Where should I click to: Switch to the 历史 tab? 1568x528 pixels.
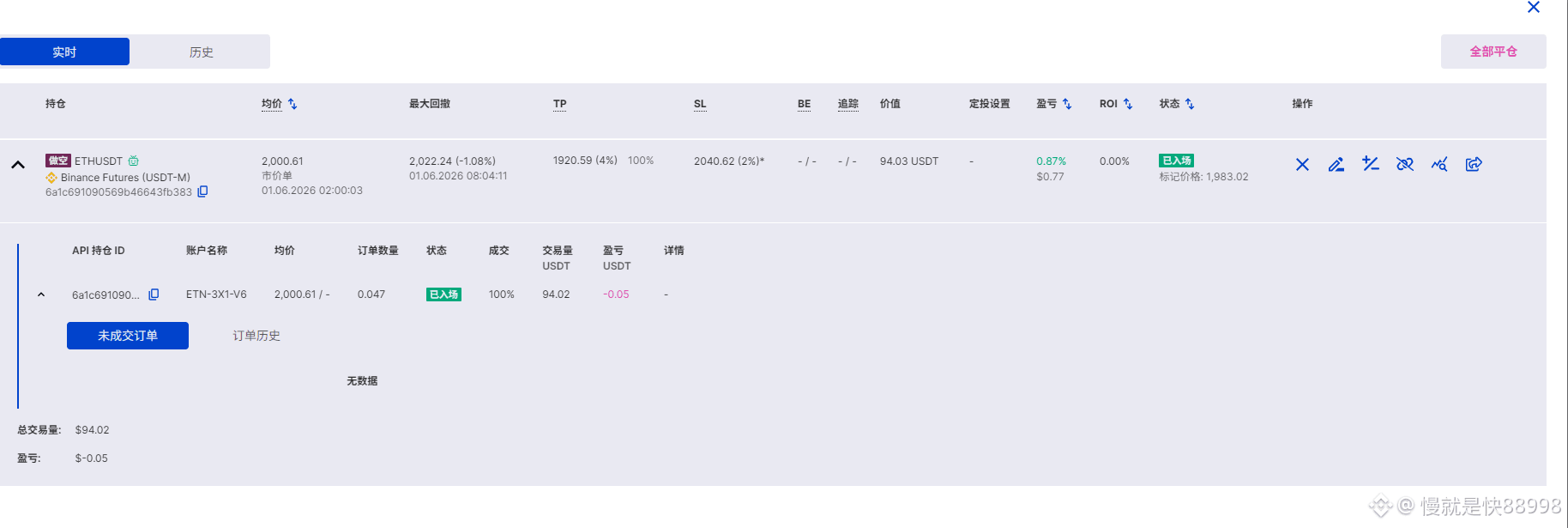pyautogui.click(x=201, y=52)
